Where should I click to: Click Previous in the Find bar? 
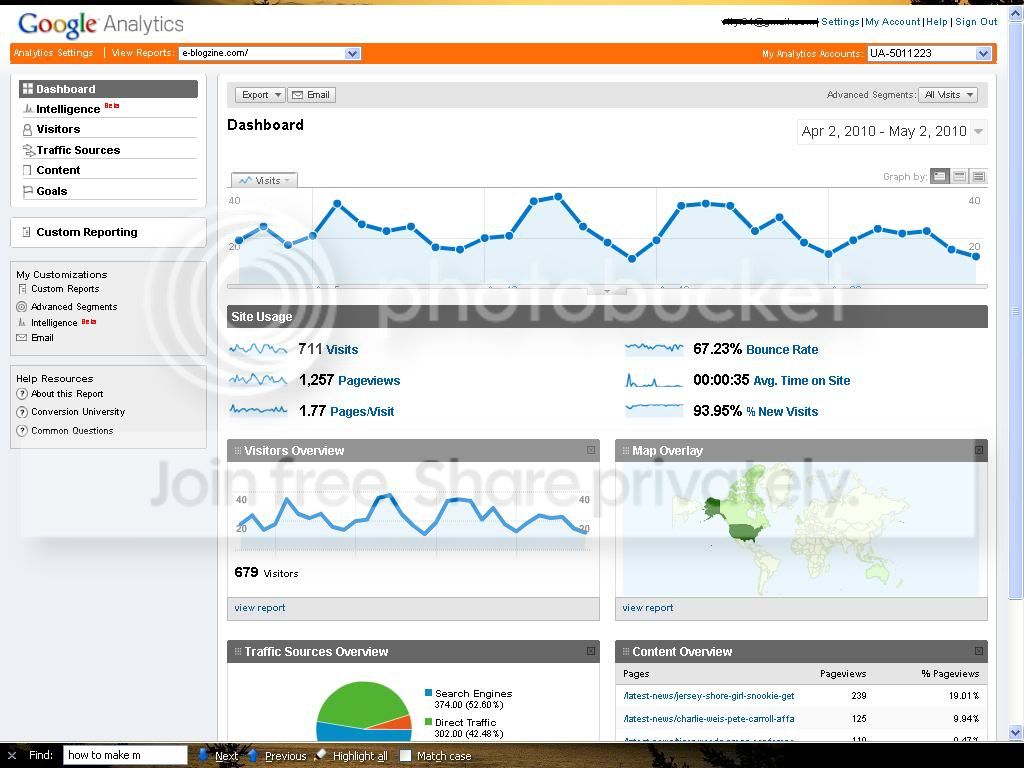(x=278, y=756)
